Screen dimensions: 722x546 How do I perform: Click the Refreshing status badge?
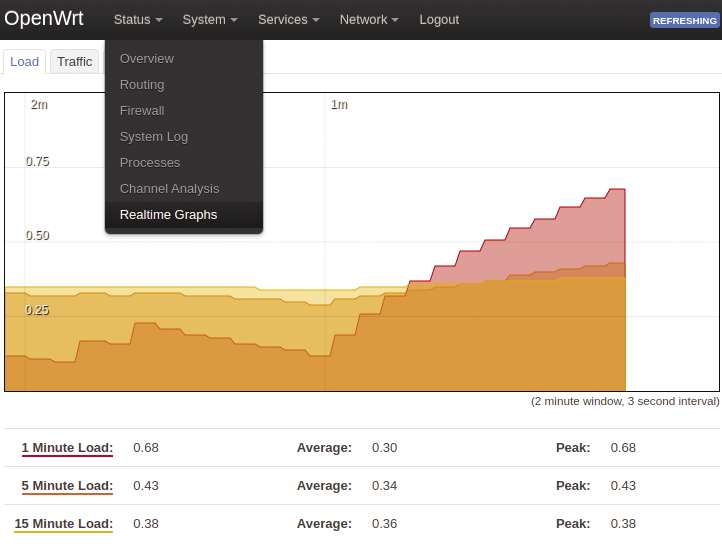[684, 21]
